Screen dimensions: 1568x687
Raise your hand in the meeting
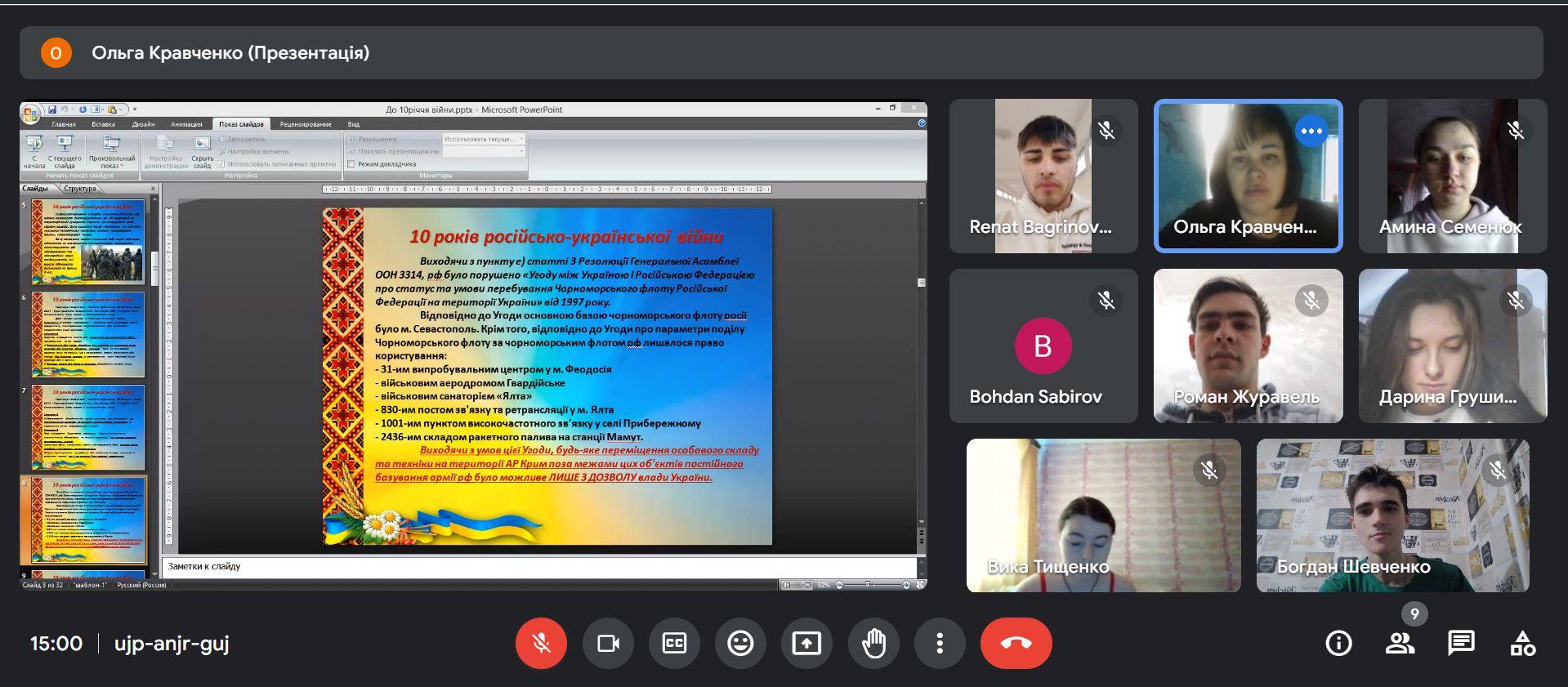pyautogui.click(x=873, y=644)
